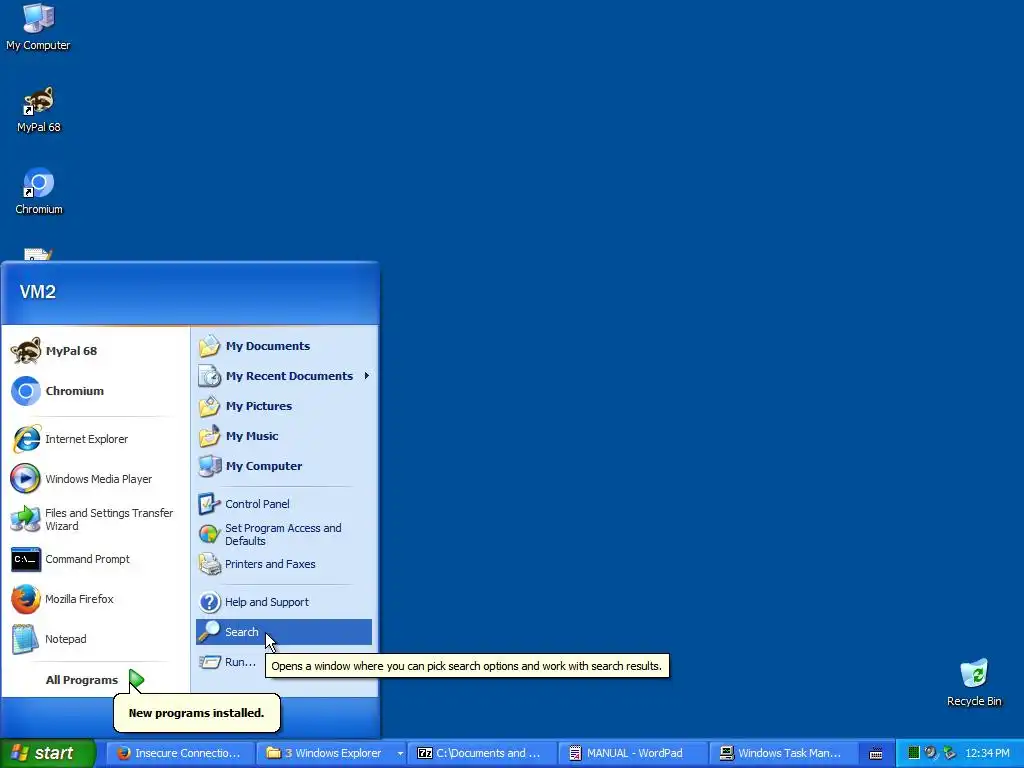Screen dimensions: 1024x768
Task: Open My Documents folder
Action: 284,346
